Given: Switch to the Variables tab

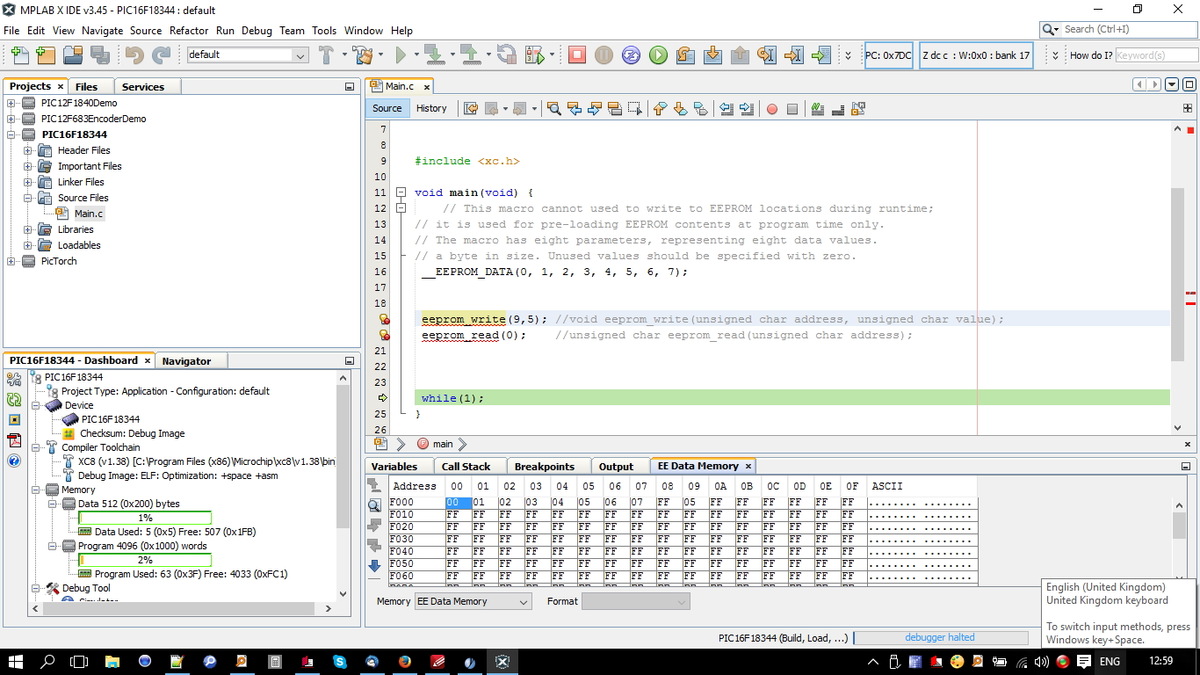Looking at the screenshot, I should 394,466.
